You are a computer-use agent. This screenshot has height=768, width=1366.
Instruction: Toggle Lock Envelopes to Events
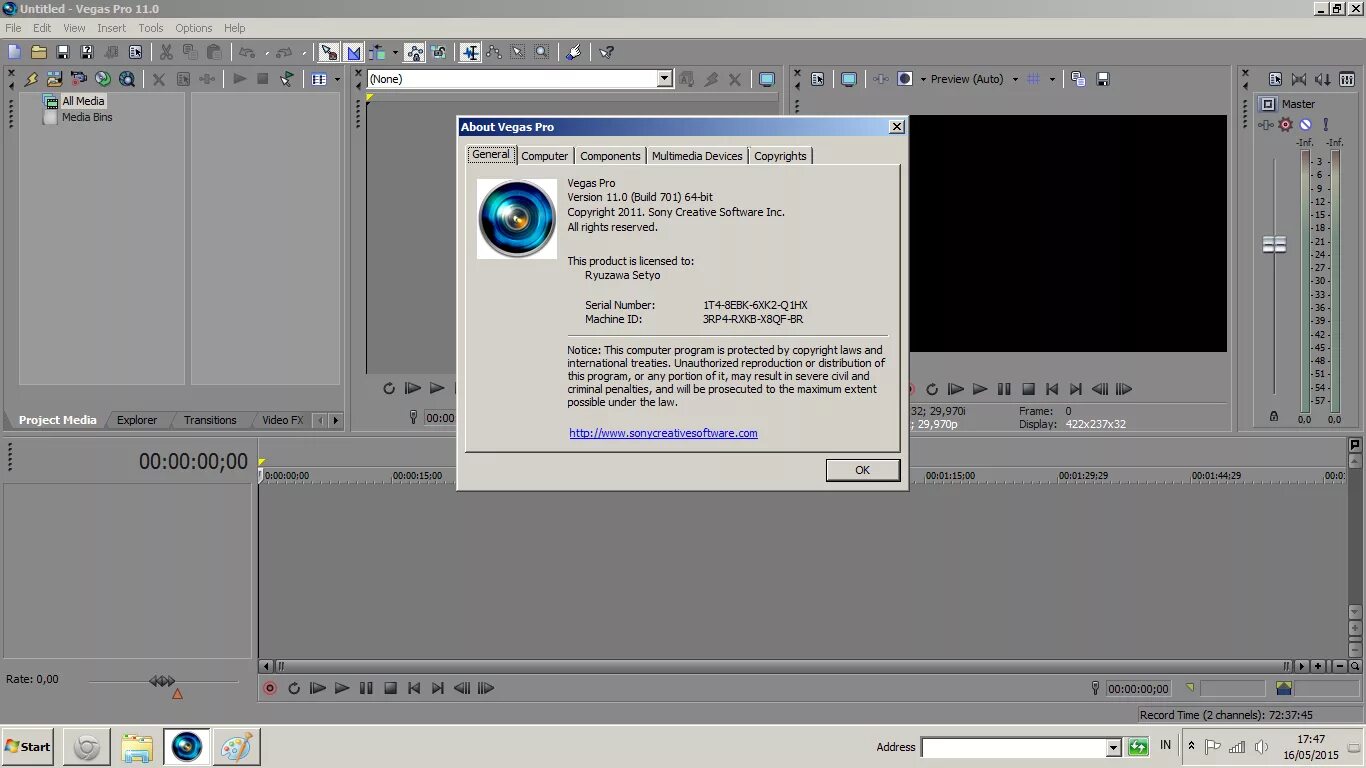(x=414, y=52)
